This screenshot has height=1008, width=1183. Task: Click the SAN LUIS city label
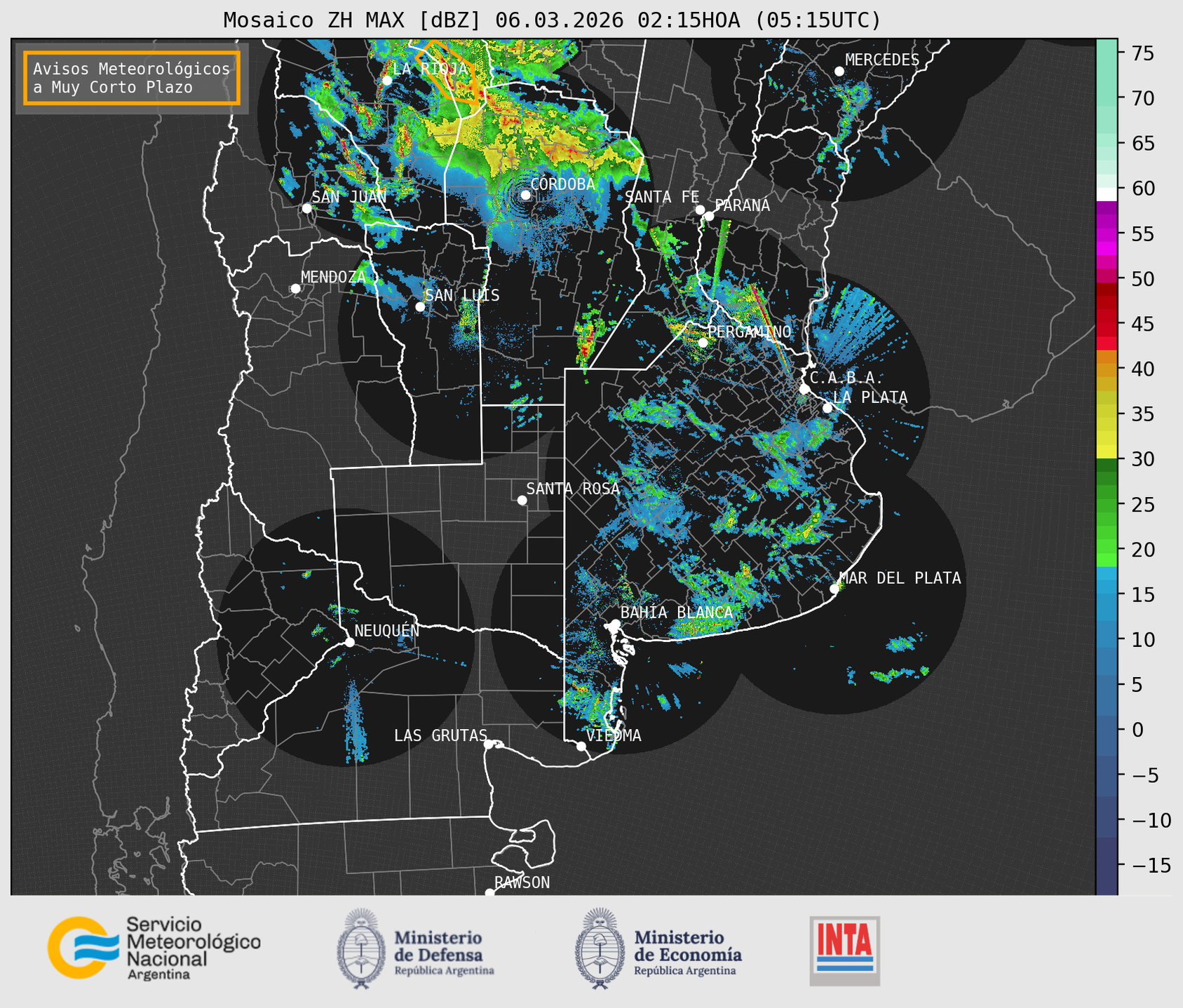pyautogui.click(x=462, y=295)
